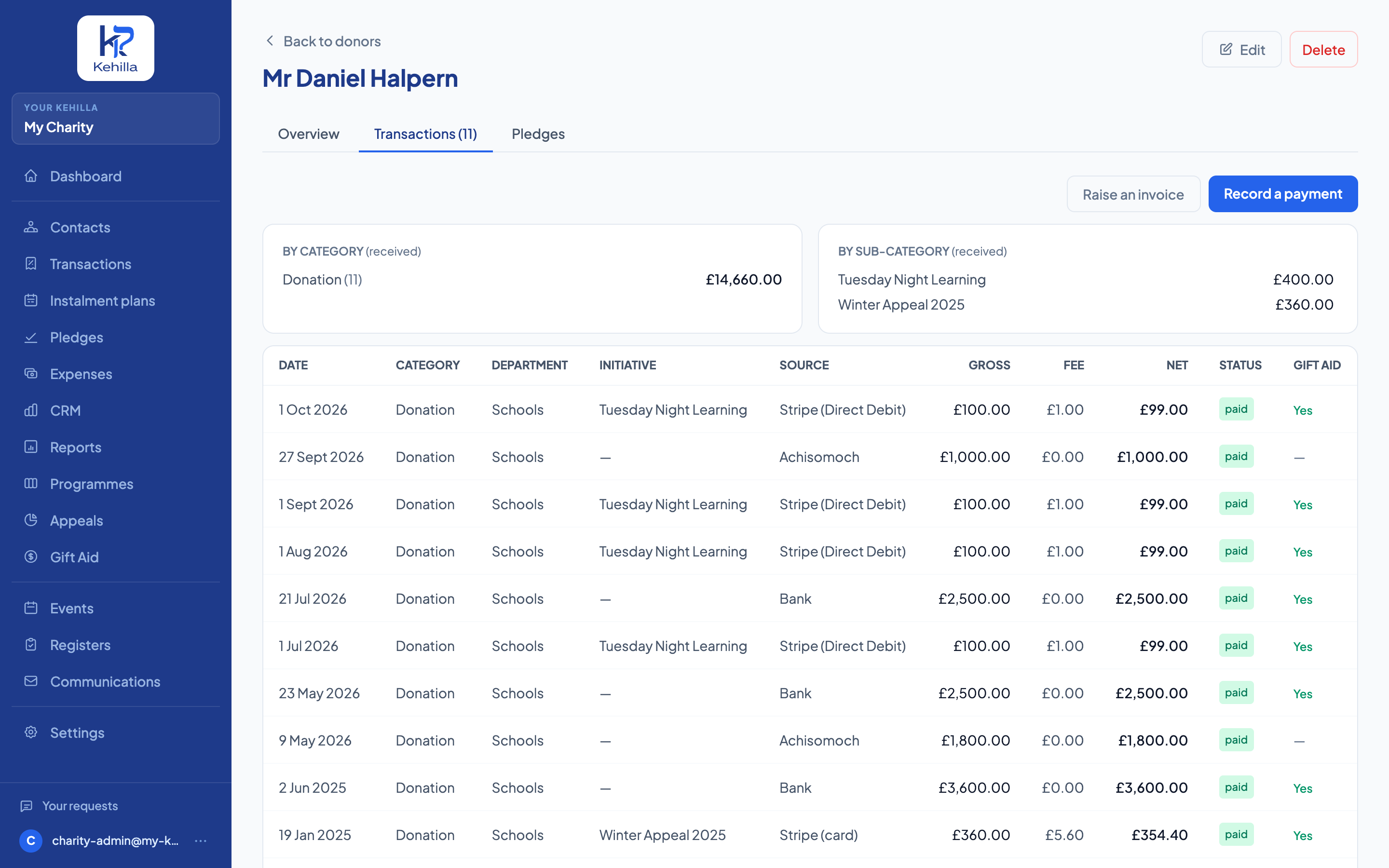Click the Stripe (card) source cell

coord(818,835)
